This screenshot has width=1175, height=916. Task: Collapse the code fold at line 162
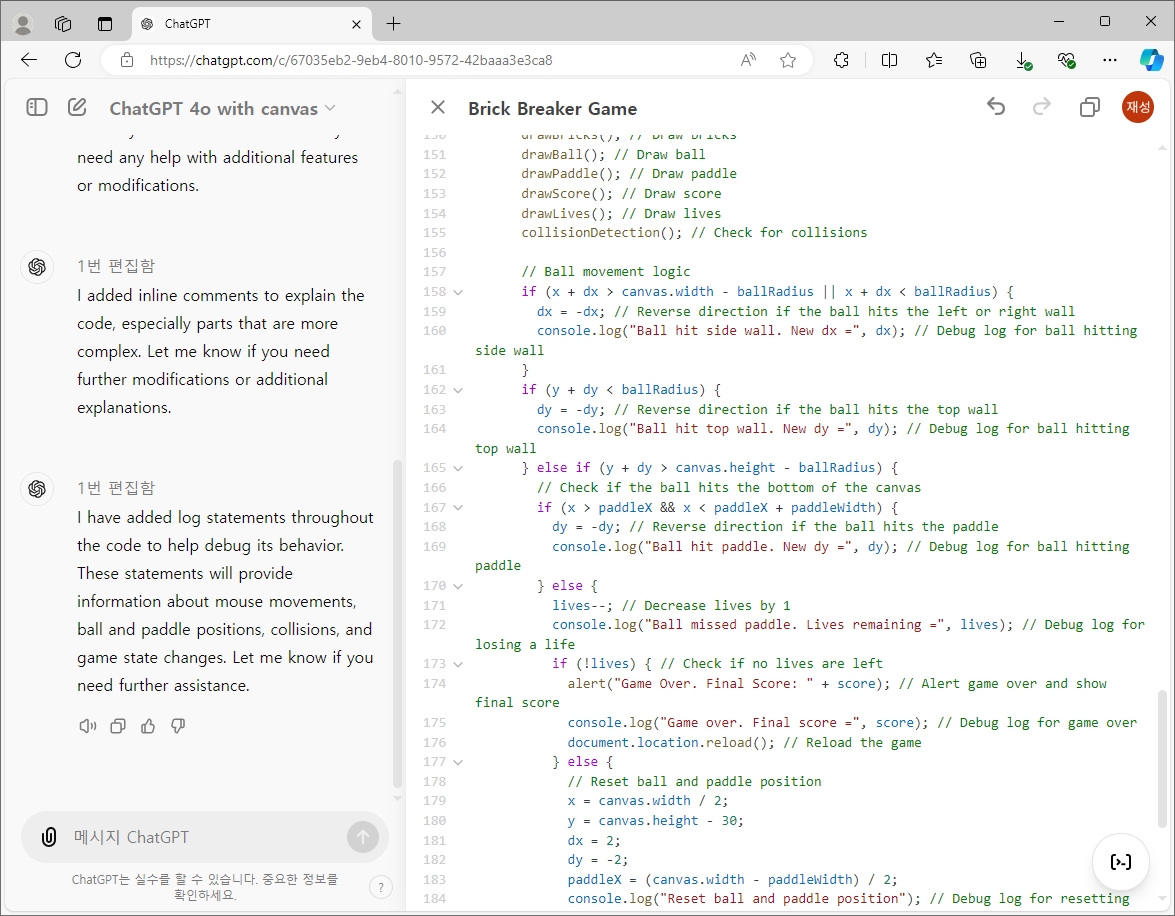pos(458,391)
